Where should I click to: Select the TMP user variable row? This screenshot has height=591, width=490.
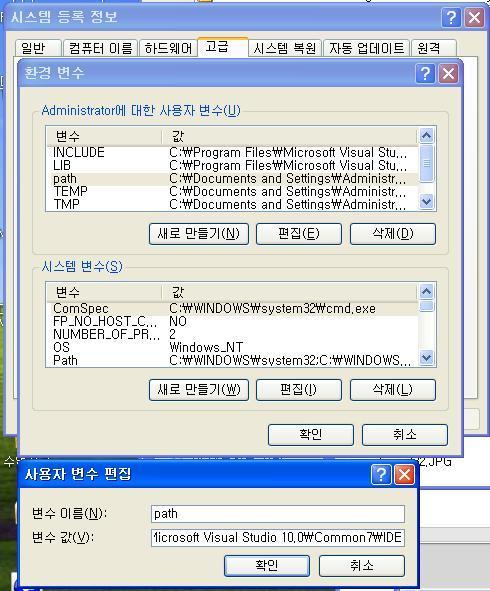[x=232, y=204]
